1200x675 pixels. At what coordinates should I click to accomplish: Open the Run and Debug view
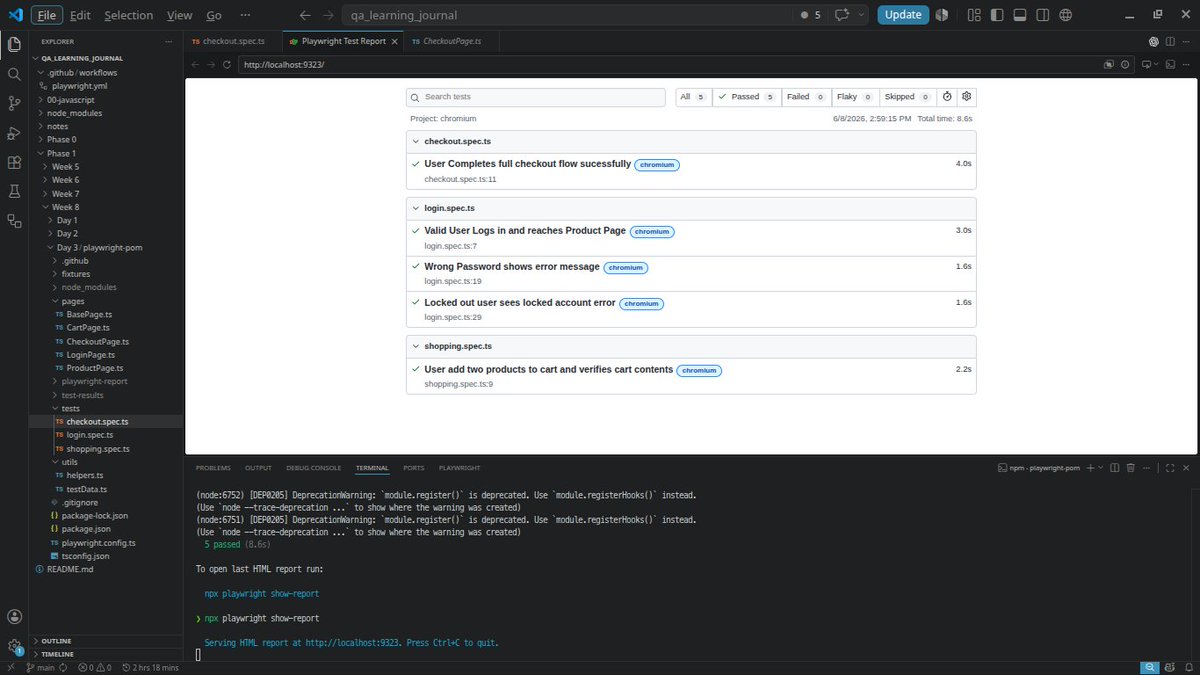[14, 132]
